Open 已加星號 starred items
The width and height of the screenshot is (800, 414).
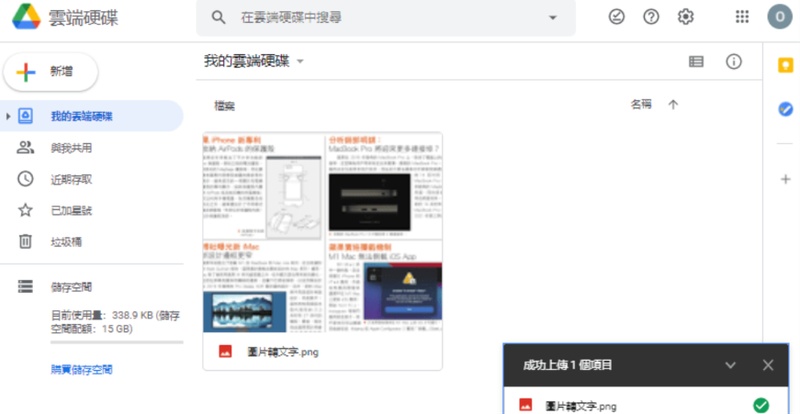[71, 210]
